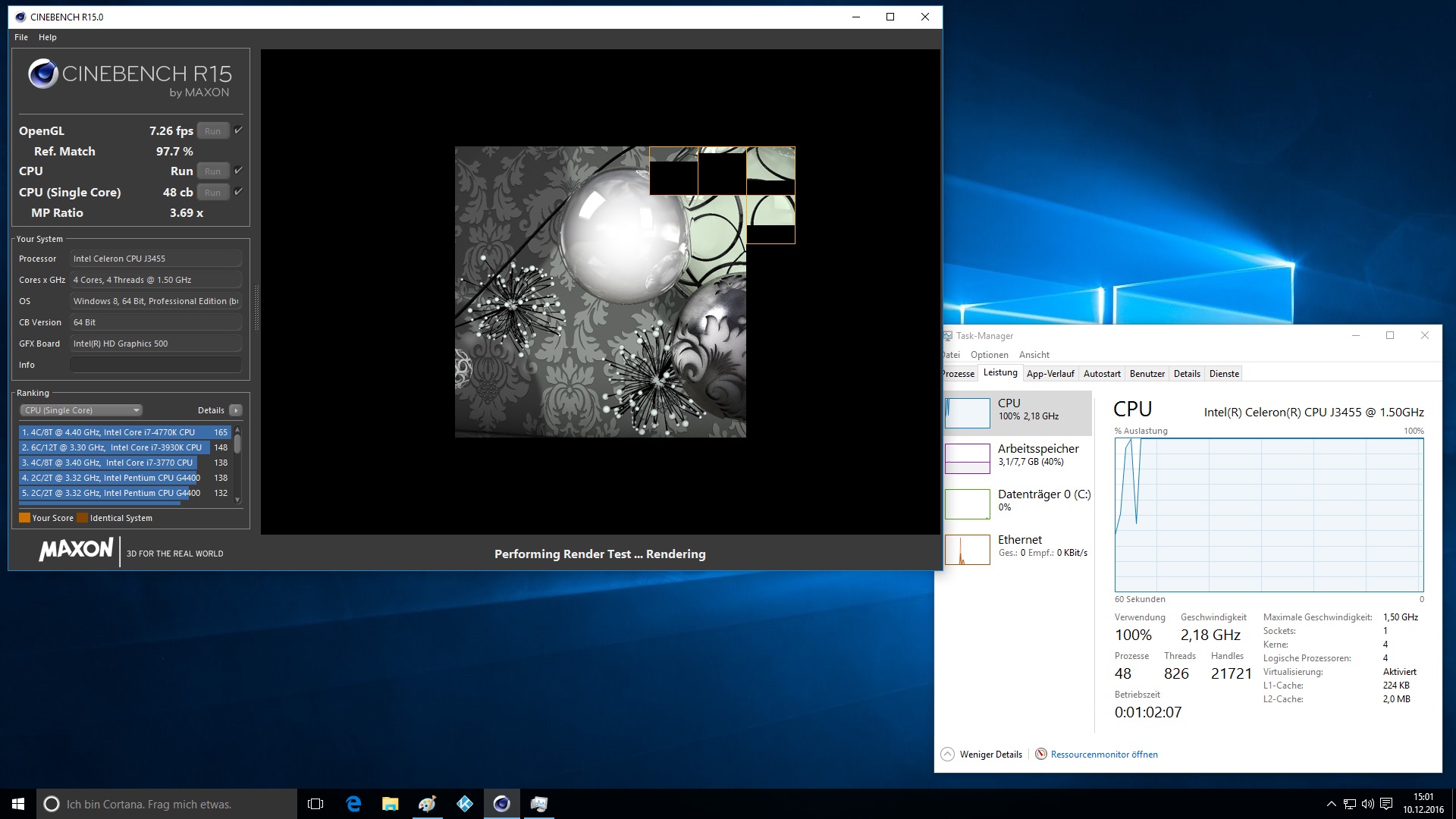Click the Info input field
Image resolution: width=1456 pixels, height=819 pixels.
click(x=155, y=365)
